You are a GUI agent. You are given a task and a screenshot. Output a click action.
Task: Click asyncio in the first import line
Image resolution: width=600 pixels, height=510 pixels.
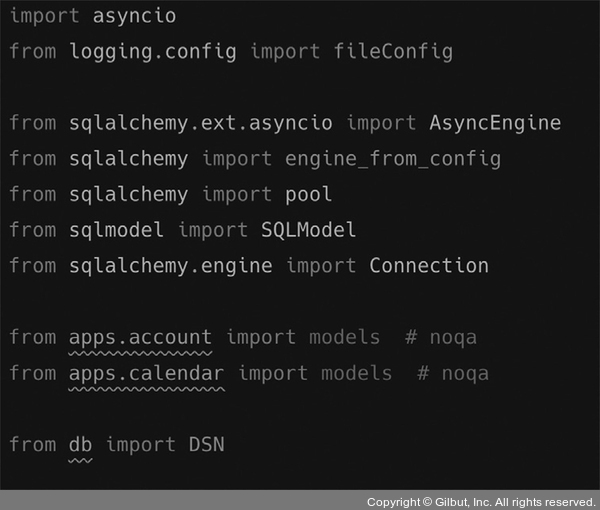tap(134, 17)
